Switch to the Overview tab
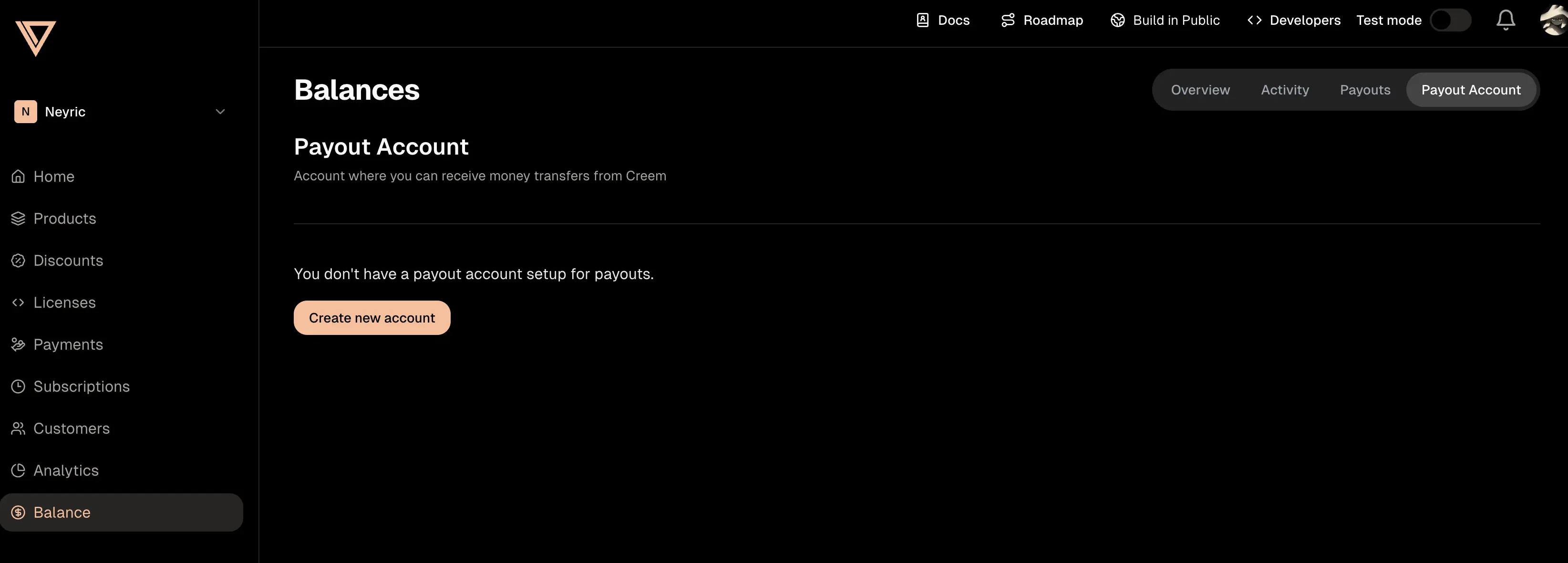This screenshot has width=1568, height=563. point(1200,90)
